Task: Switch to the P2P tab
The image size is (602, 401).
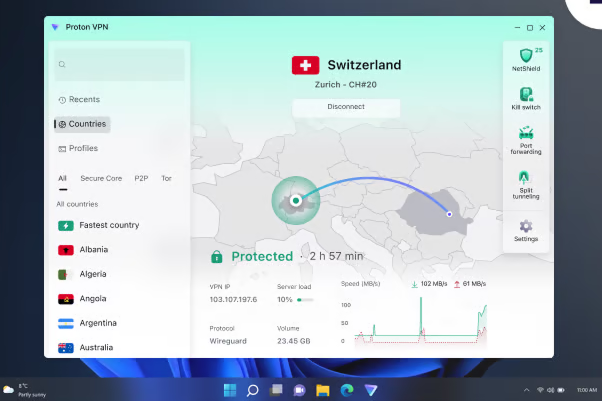Action: coord(141,178)
